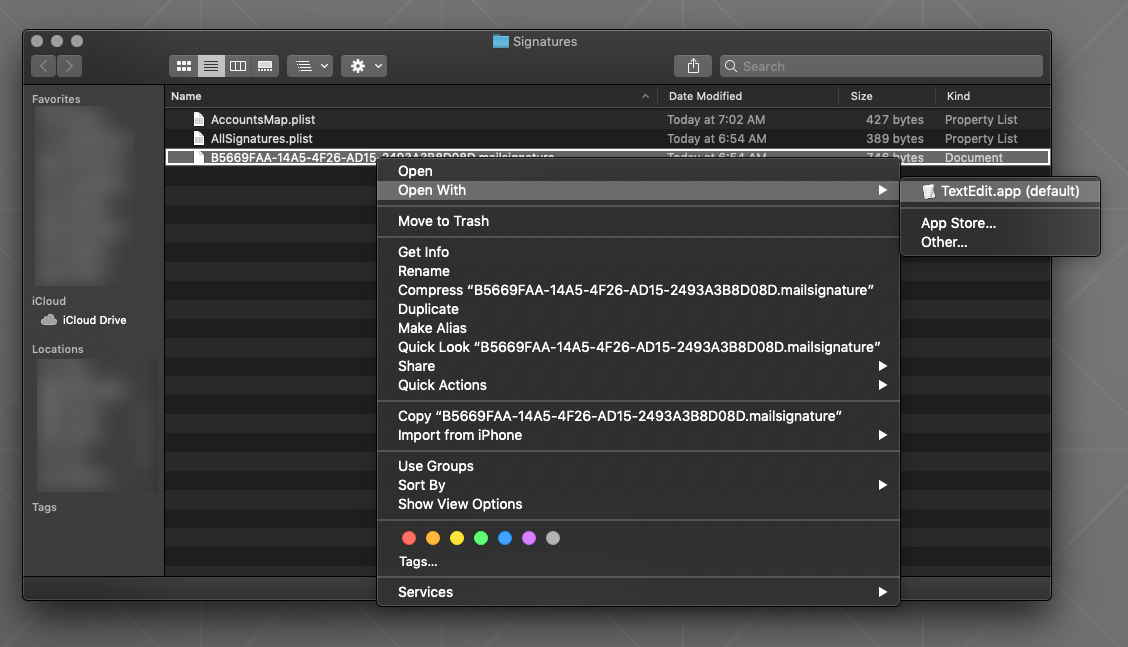Select list view button in toolbar

pos(211,66)
